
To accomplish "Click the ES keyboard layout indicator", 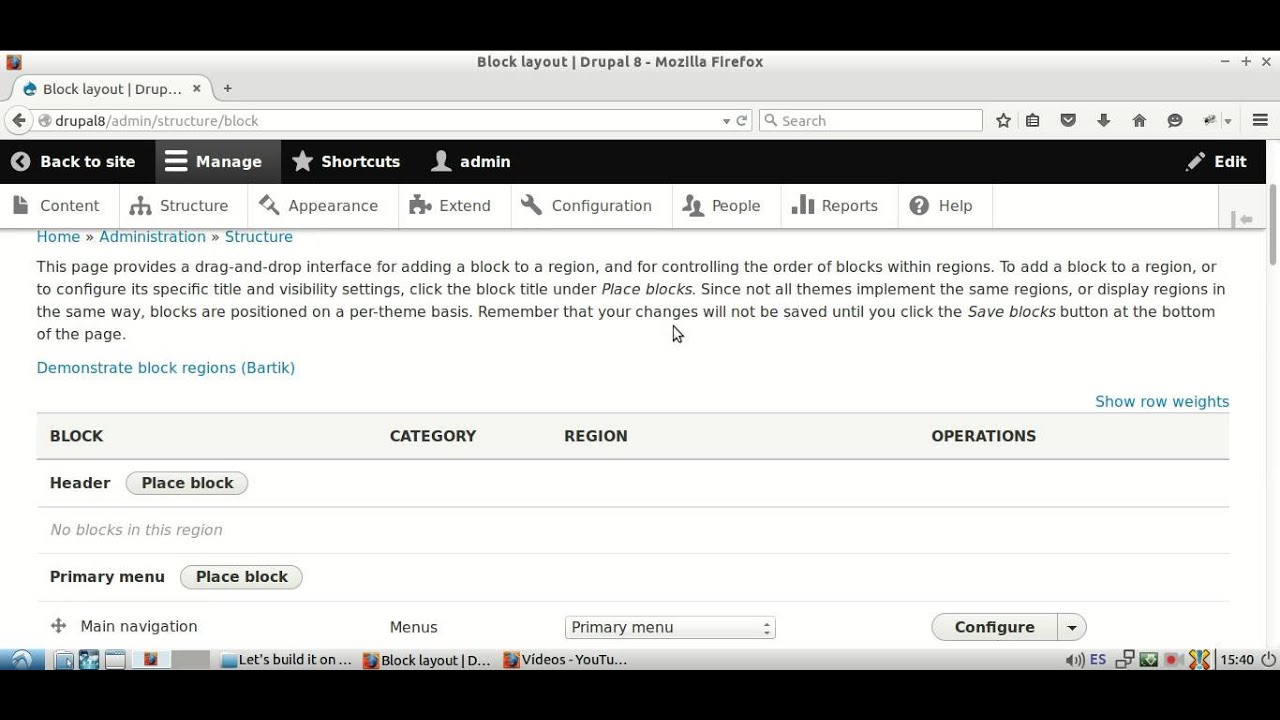I will click(x=1098, y=660).
